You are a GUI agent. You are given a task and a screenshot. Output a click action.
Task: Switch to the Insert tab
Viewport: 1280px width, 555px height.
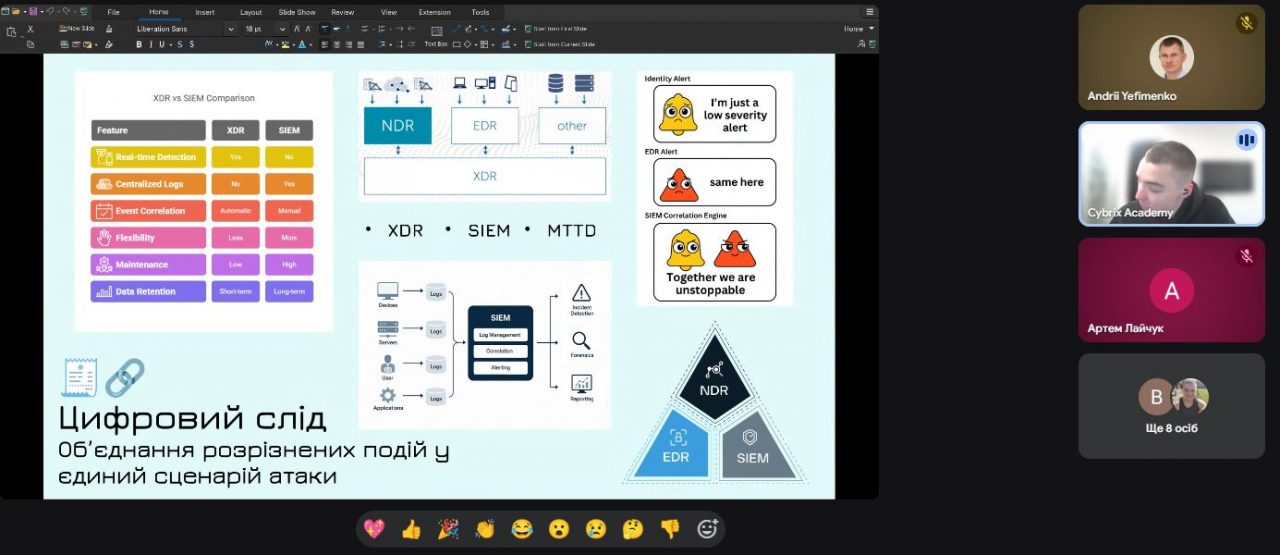[x=205, y=12]
